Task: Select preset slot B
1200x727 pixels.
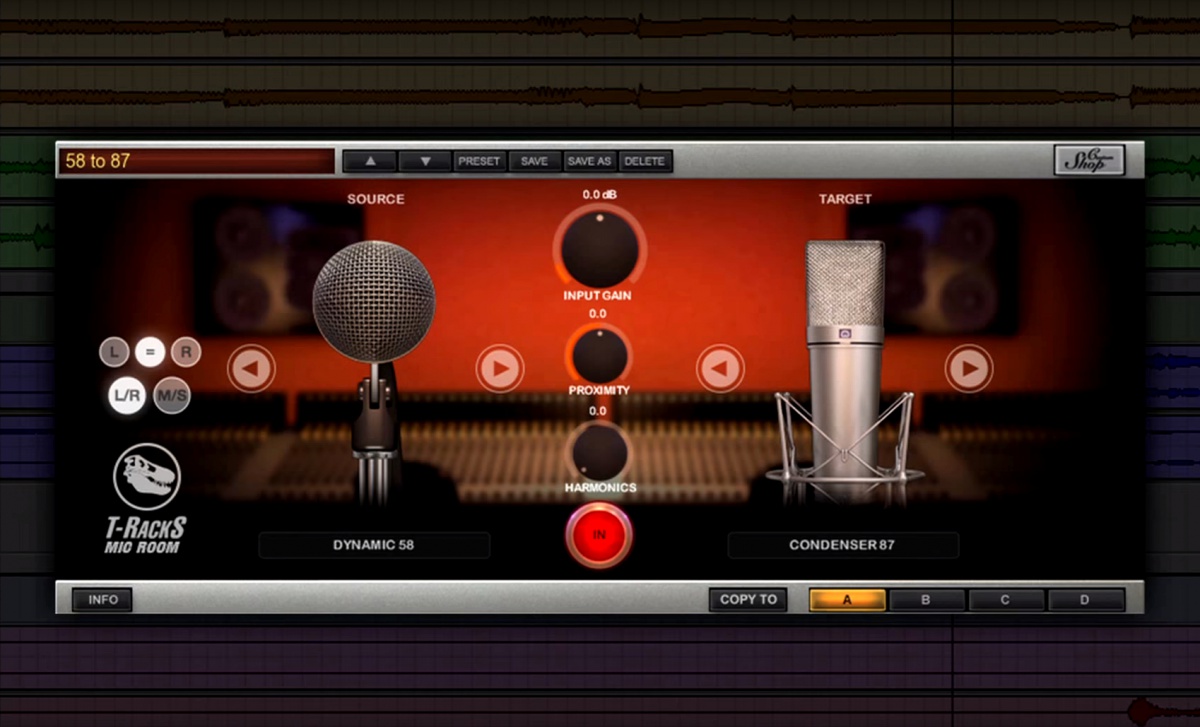Action: (x=927, y=600)
